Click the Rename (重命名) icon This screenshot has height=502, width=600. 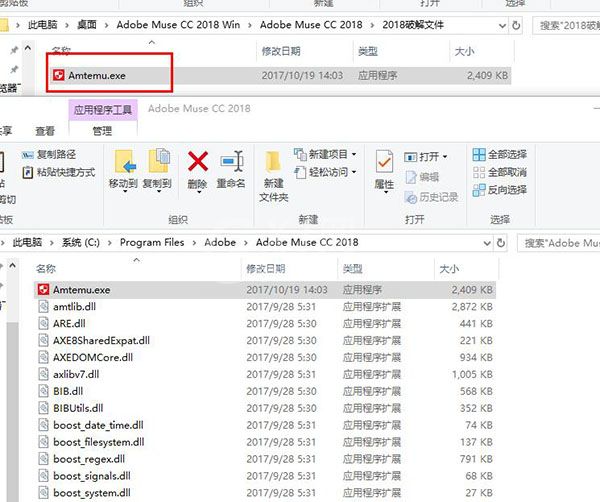point(232,161)
